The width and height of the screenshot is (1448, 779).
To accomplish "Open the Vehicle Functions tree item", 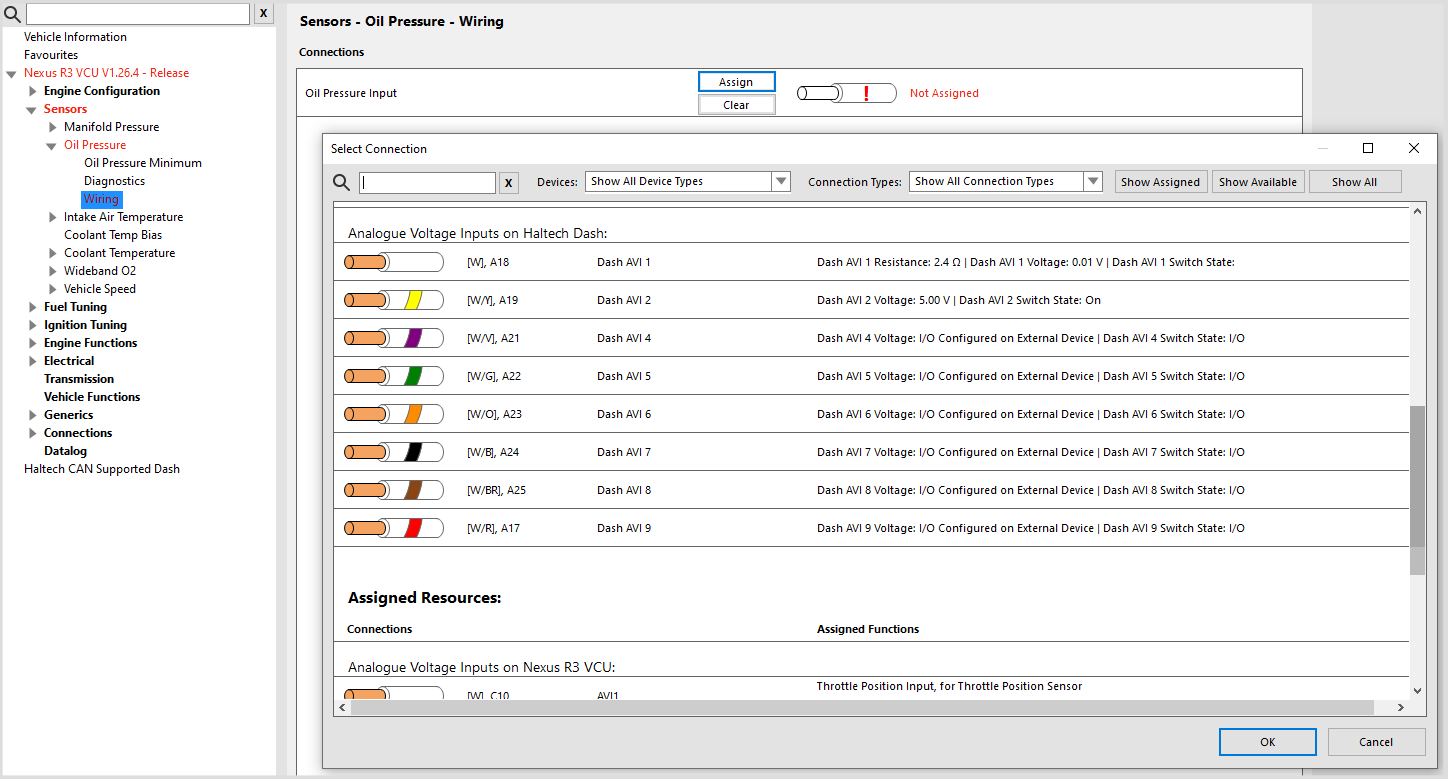I will [x=92, y=397].
